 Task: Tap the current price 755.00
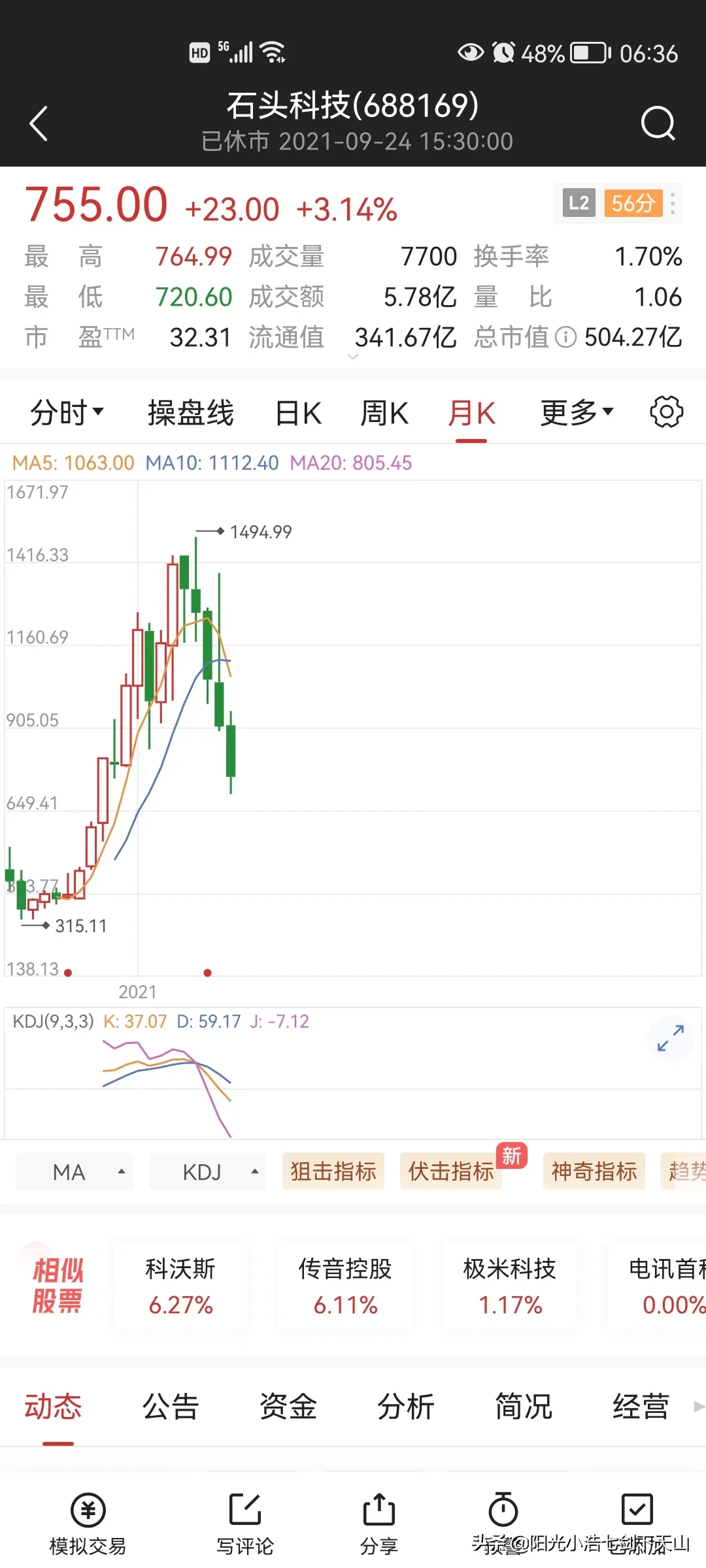pyautogui.click(x=96, y=204)
